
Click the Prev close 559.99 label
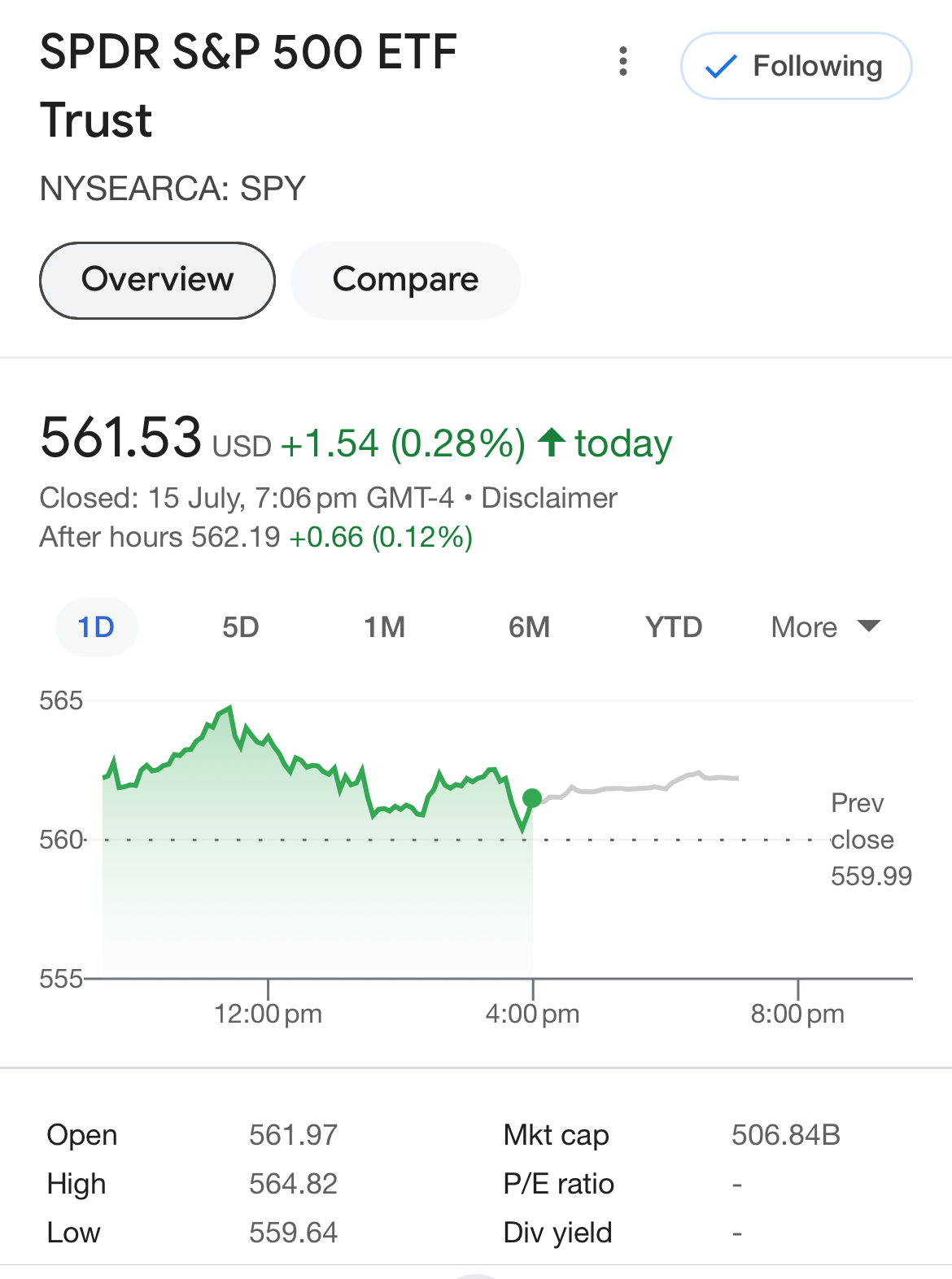click(871, 840)
